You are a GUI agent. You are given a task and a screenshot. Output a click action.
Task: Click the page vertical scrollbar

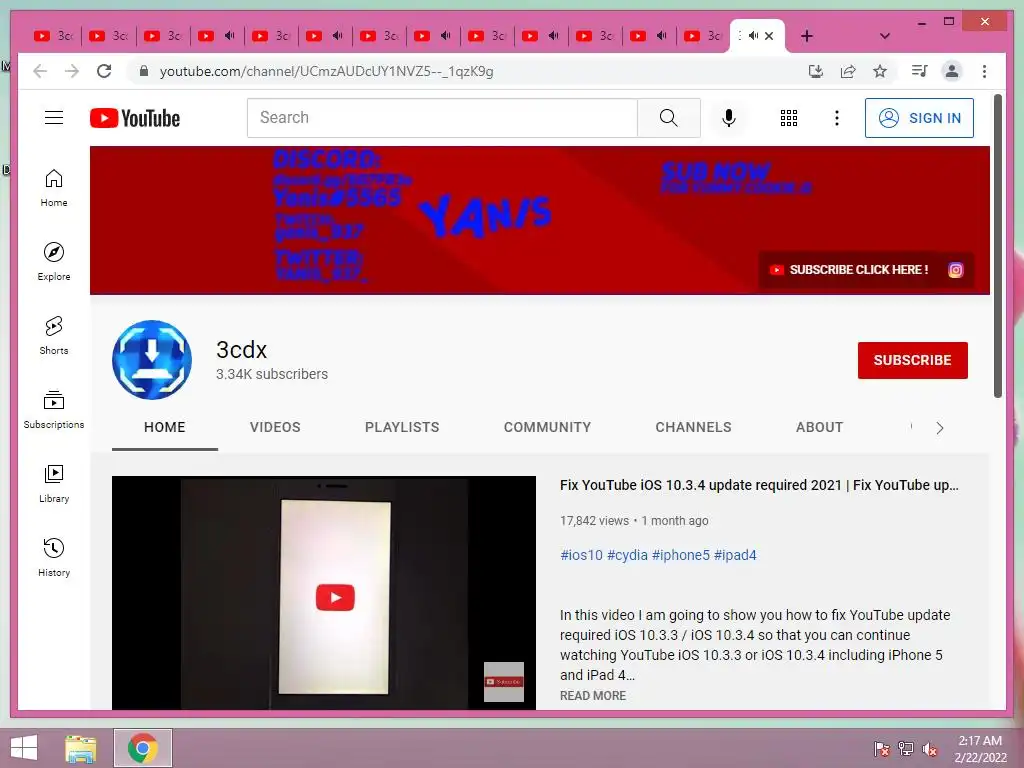coord(997,247)
